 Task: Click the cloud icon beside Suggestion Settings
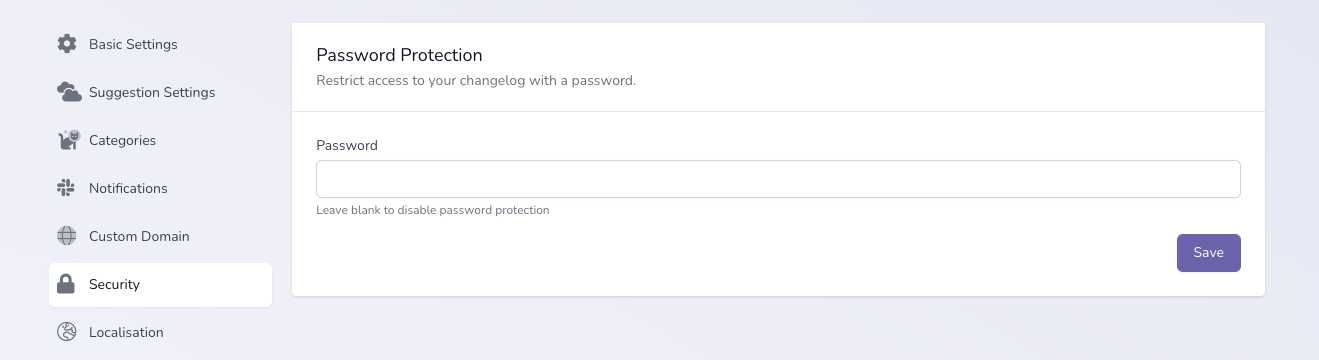point(69,92)
